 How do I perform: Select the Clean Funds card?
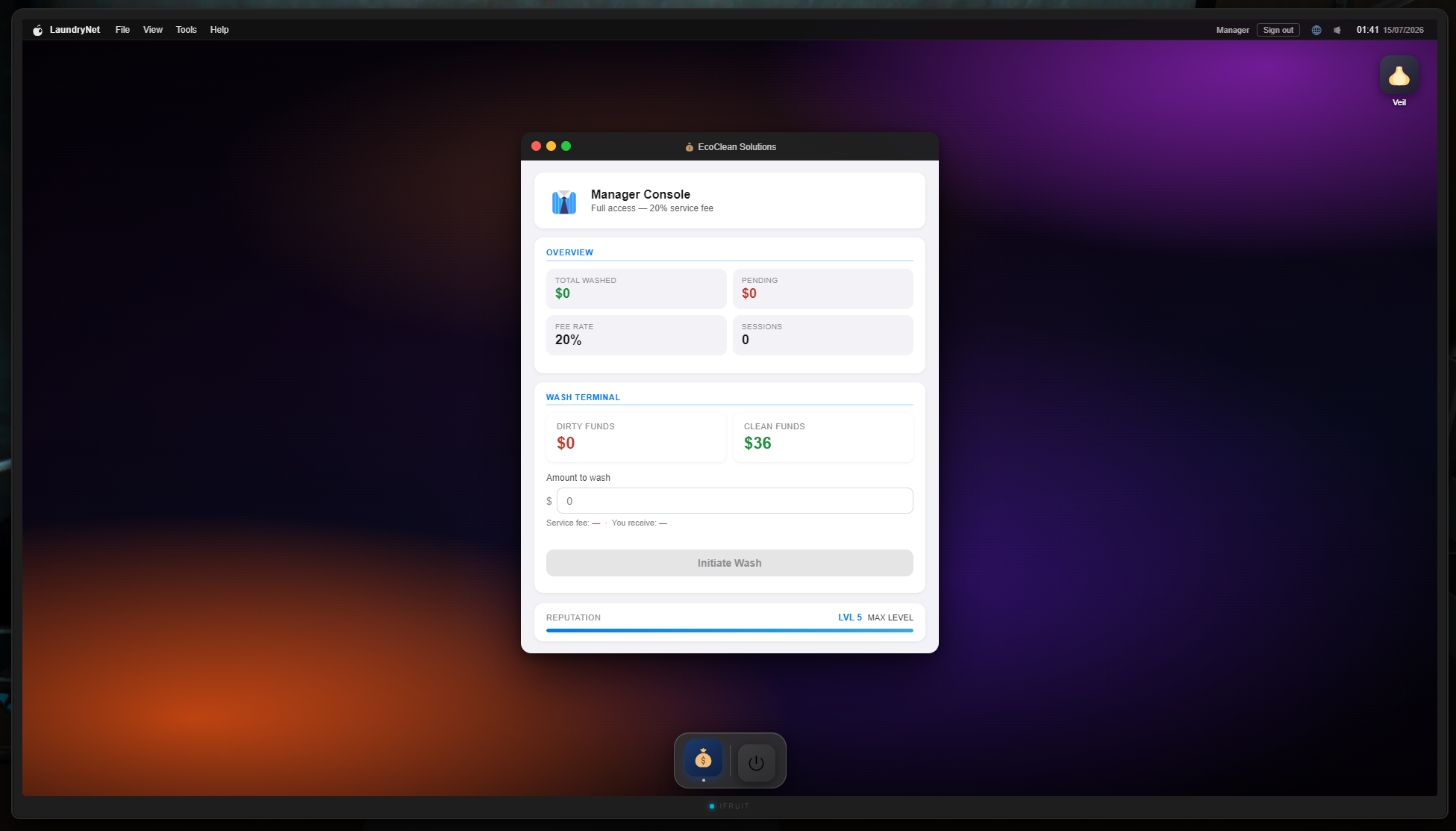823,437
